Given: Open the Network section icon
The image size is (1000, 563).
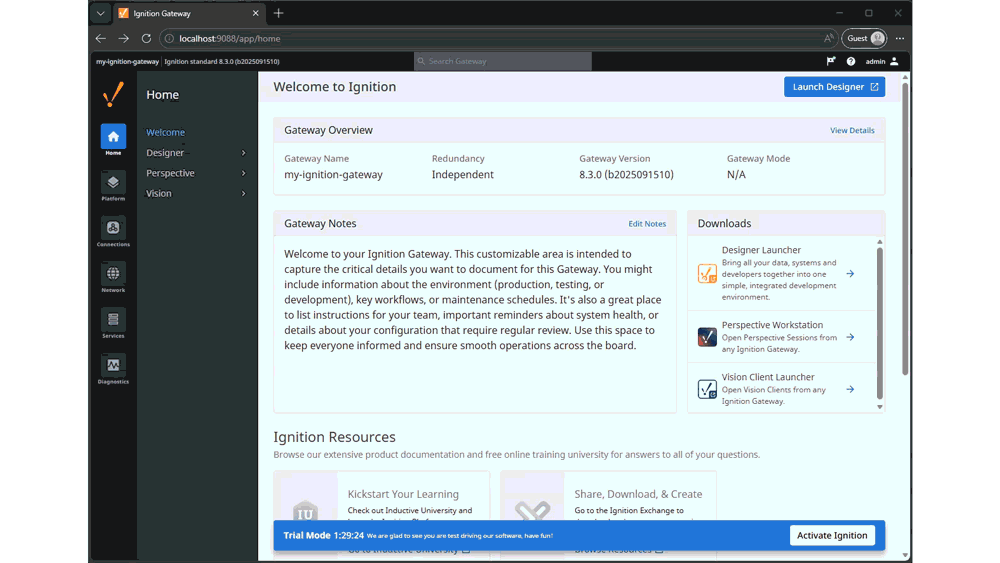Looking at the screenshot, I should 113,277.
